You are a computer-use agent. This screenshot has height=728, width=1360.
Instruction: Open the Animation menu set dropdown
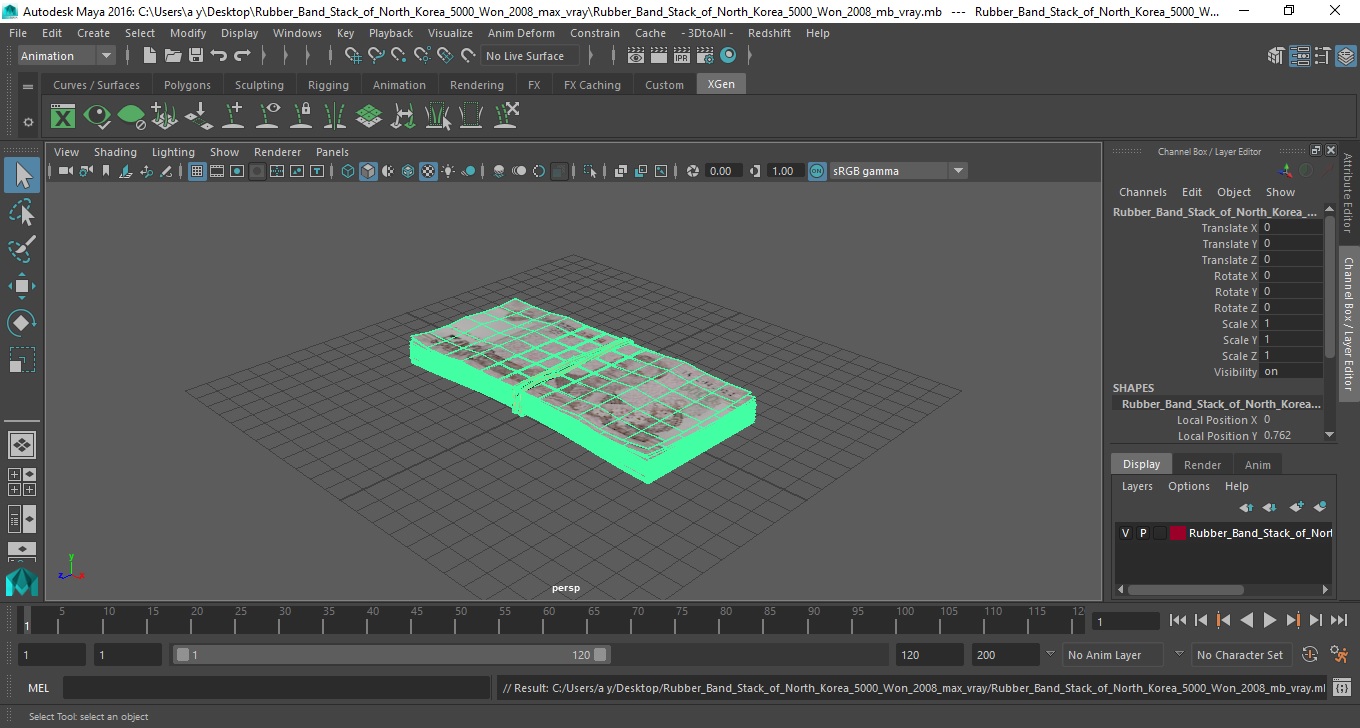pos(67,56)
